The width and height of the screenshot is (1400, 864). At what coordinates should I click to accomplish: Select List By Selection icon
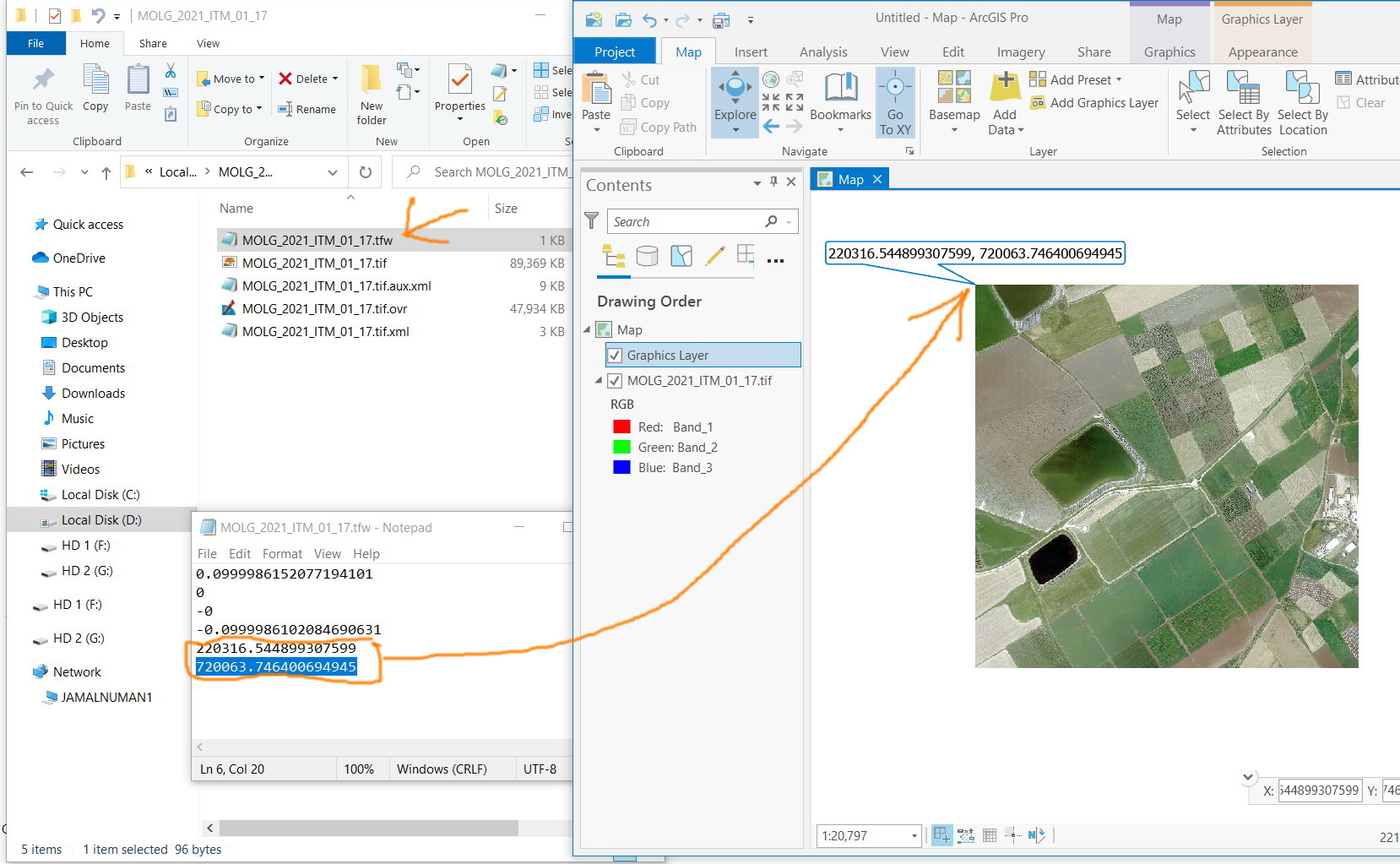681,256
